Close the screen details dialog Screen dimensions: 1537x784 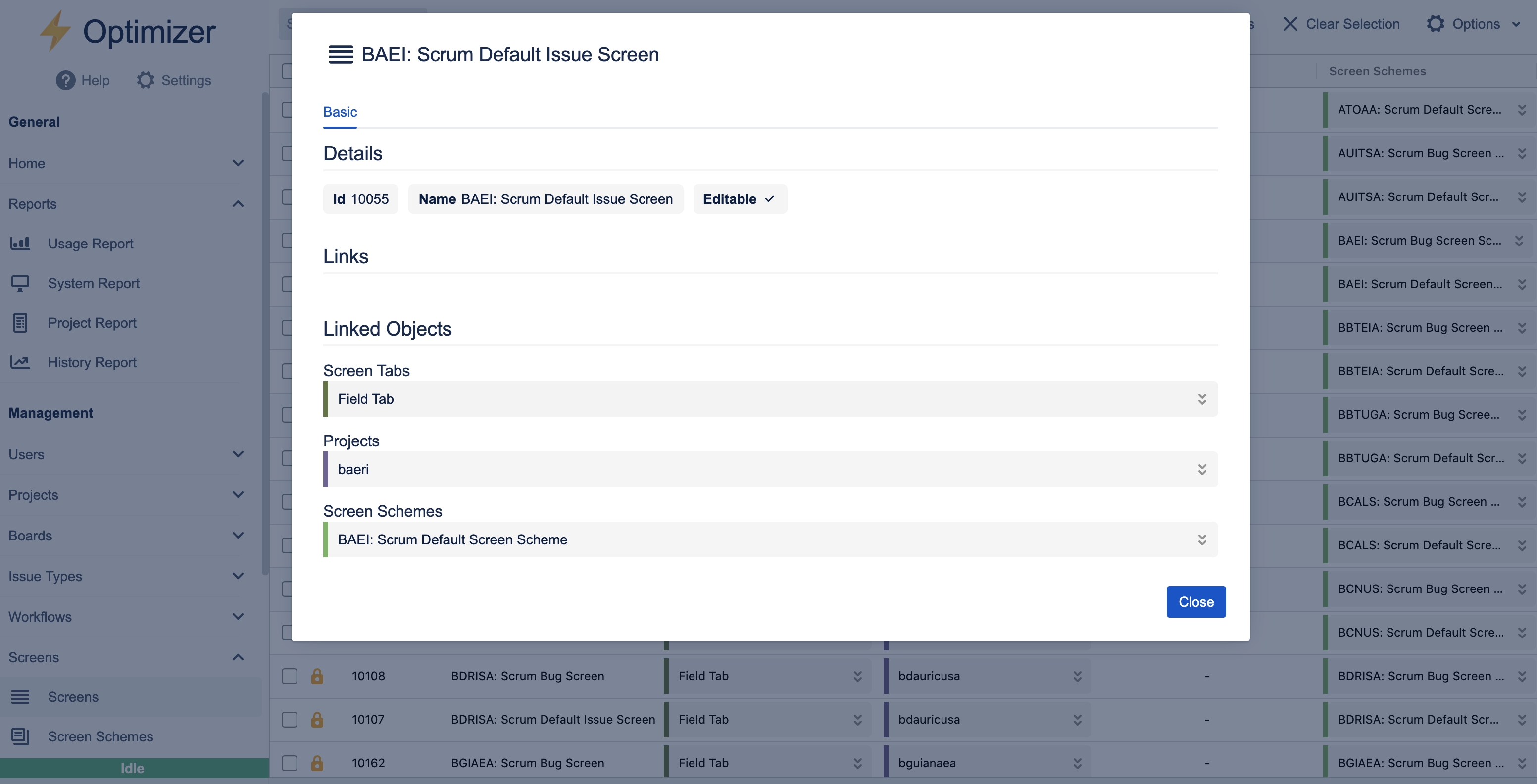click(1195, 601)
